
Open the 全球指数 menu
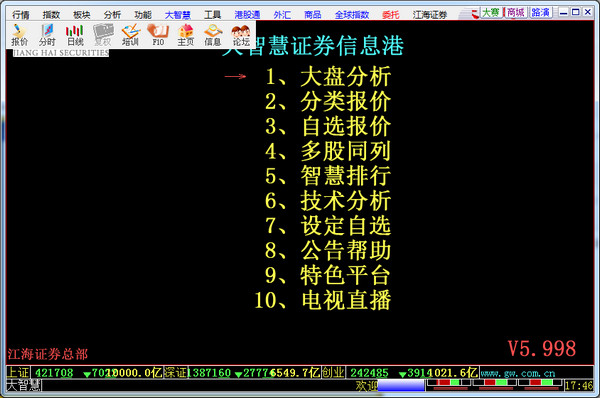tap(352, 15)
